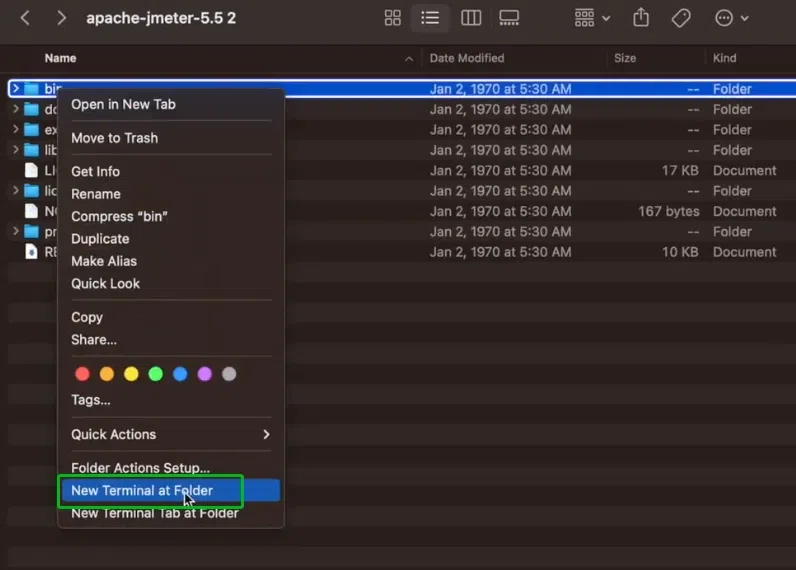Apply the blue tag color
Viewport: 796px width, 570px height.
pyautogui.click(x=180, y=374)
